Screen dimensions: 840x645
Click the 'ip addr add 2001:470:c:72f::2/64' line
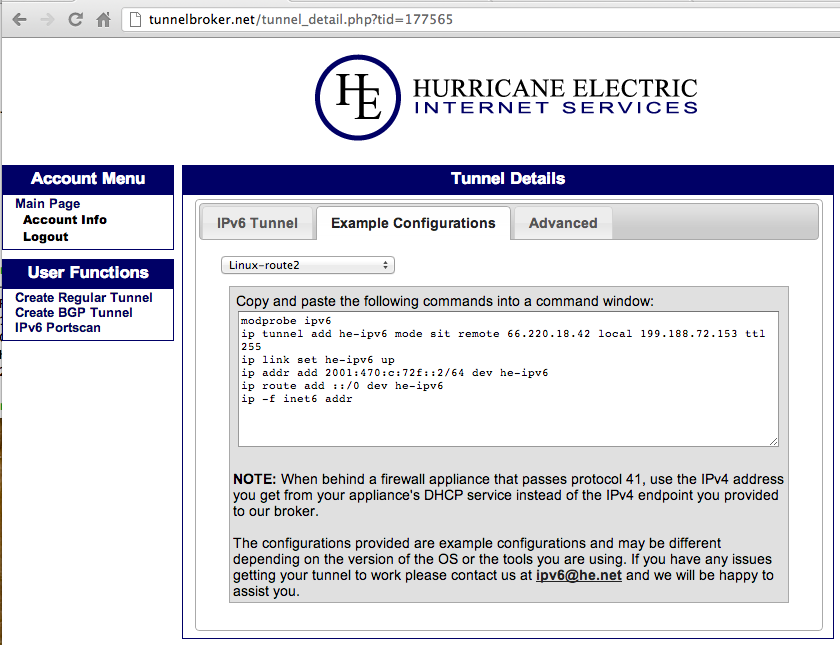(x=395, y=373)
